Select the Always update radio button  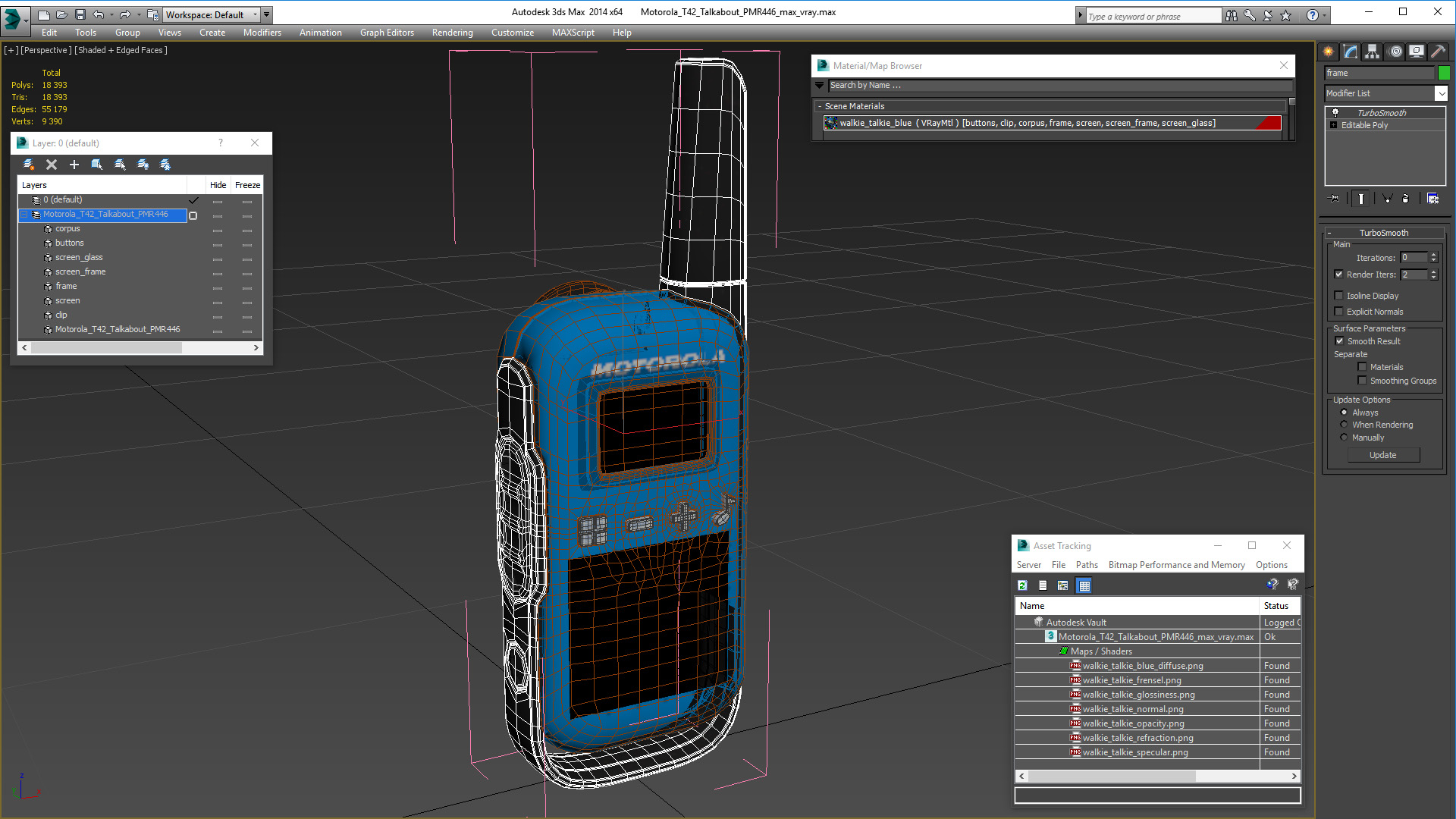(1345, 413)
